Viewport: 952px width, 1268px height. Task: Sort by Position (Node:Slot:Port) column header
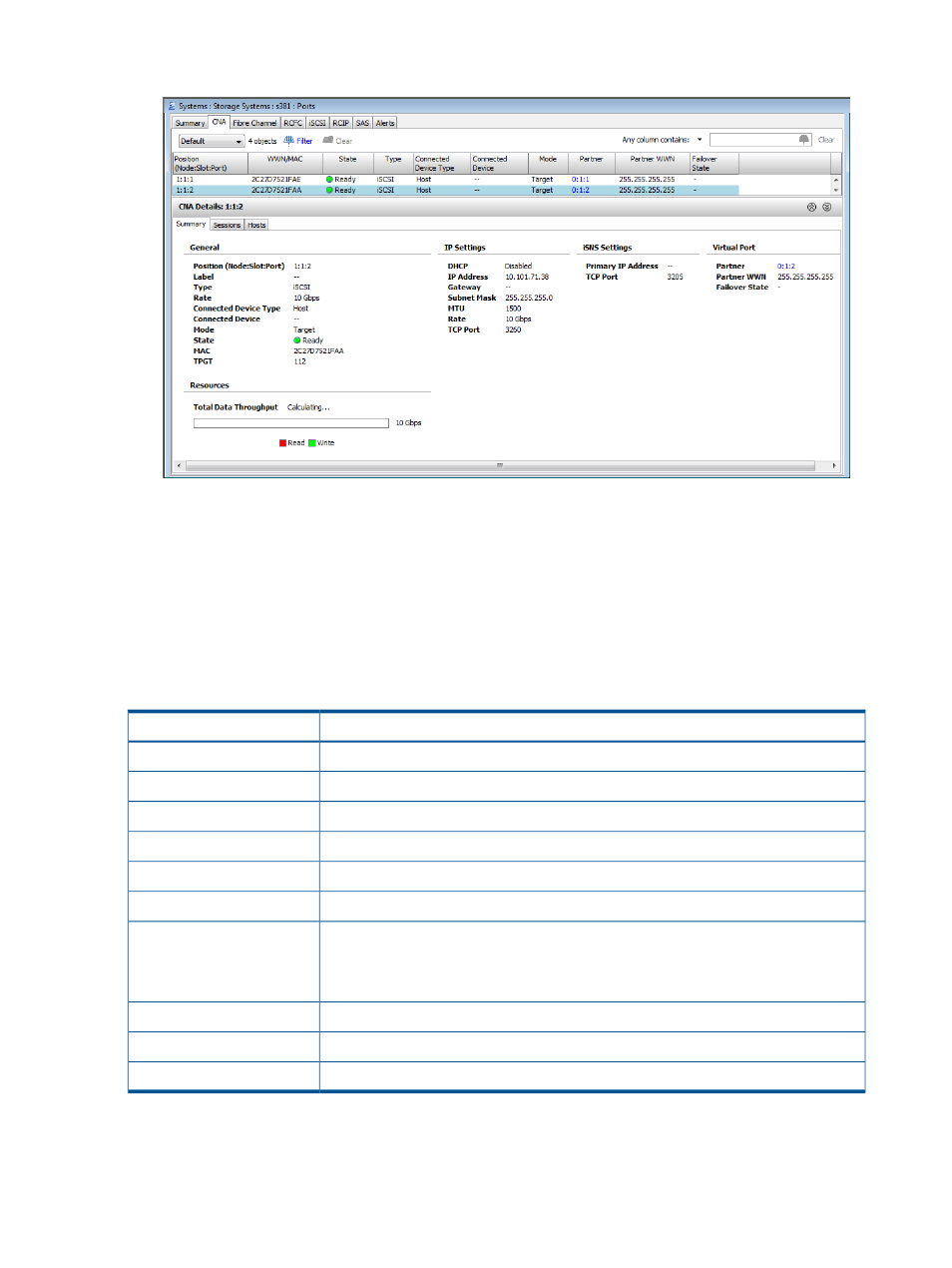(x=210, y=164)
